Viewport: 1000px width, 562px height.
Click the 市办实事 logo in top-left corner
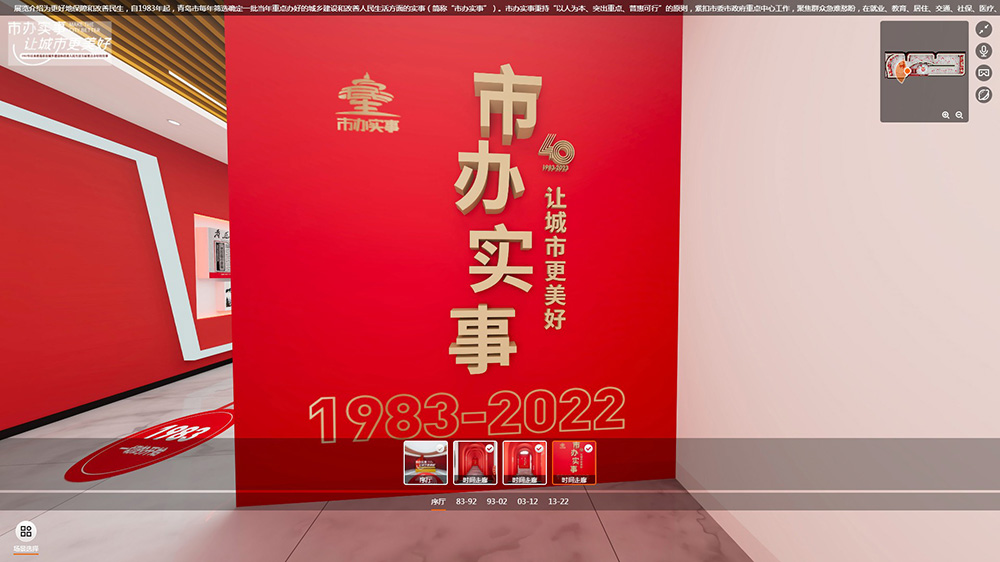pyautogui.click(x=60, y=40)
